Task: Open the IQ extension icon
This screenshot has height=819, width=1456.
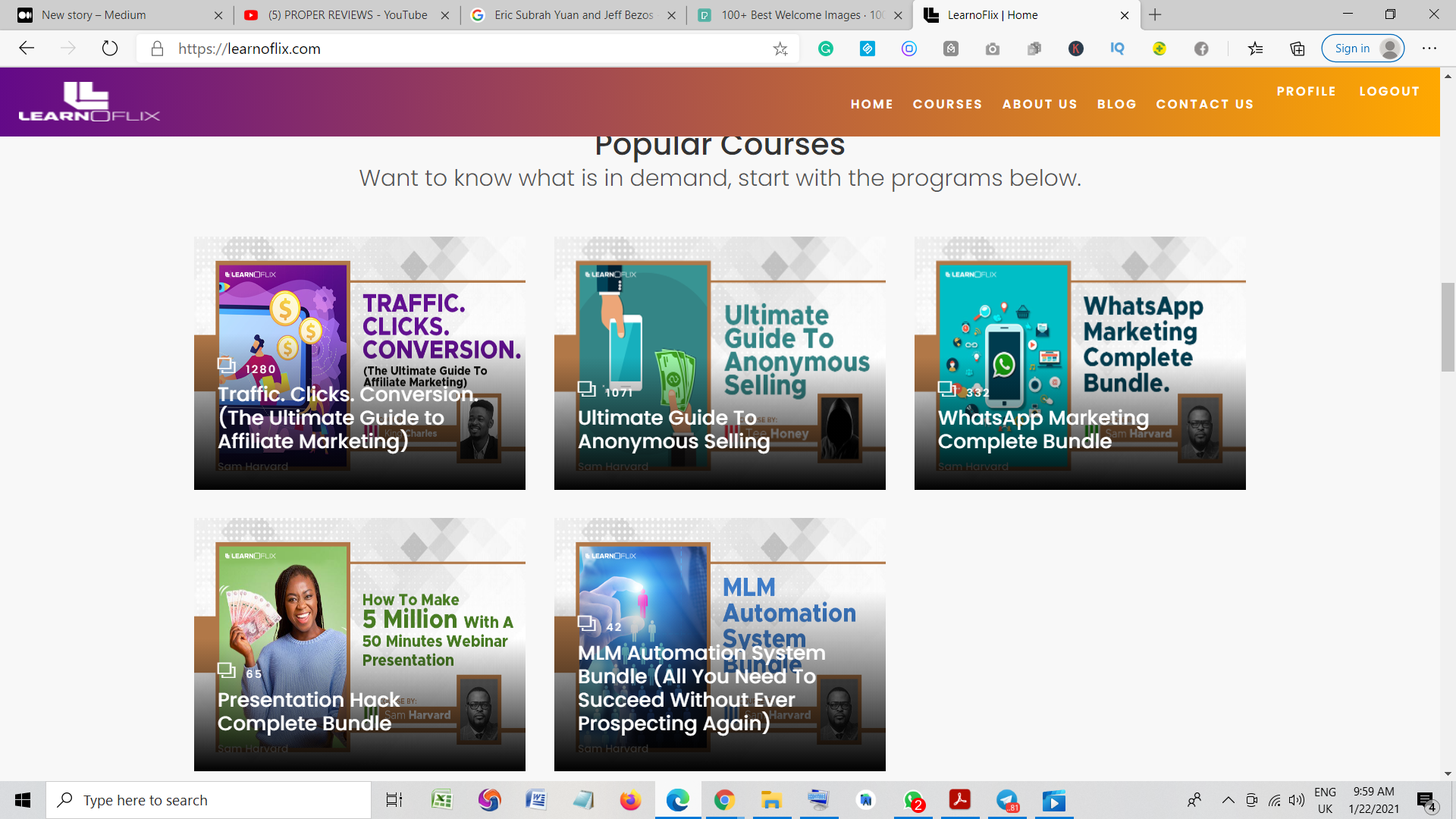Action: tap(1118, 49)
